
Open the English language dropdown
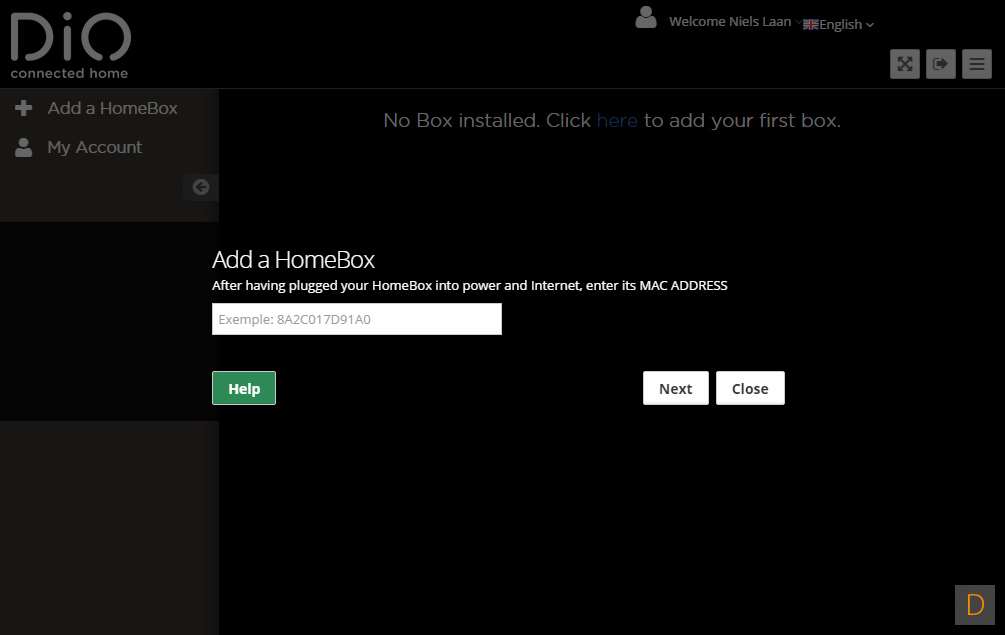click(x=840, y=25)
